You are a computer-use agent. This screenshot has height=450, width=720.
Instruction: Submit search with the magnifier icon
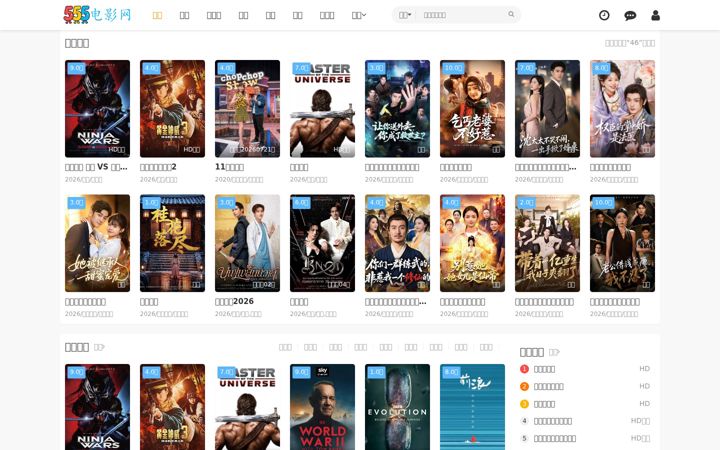pyautogui.click(x=511, y=15)
